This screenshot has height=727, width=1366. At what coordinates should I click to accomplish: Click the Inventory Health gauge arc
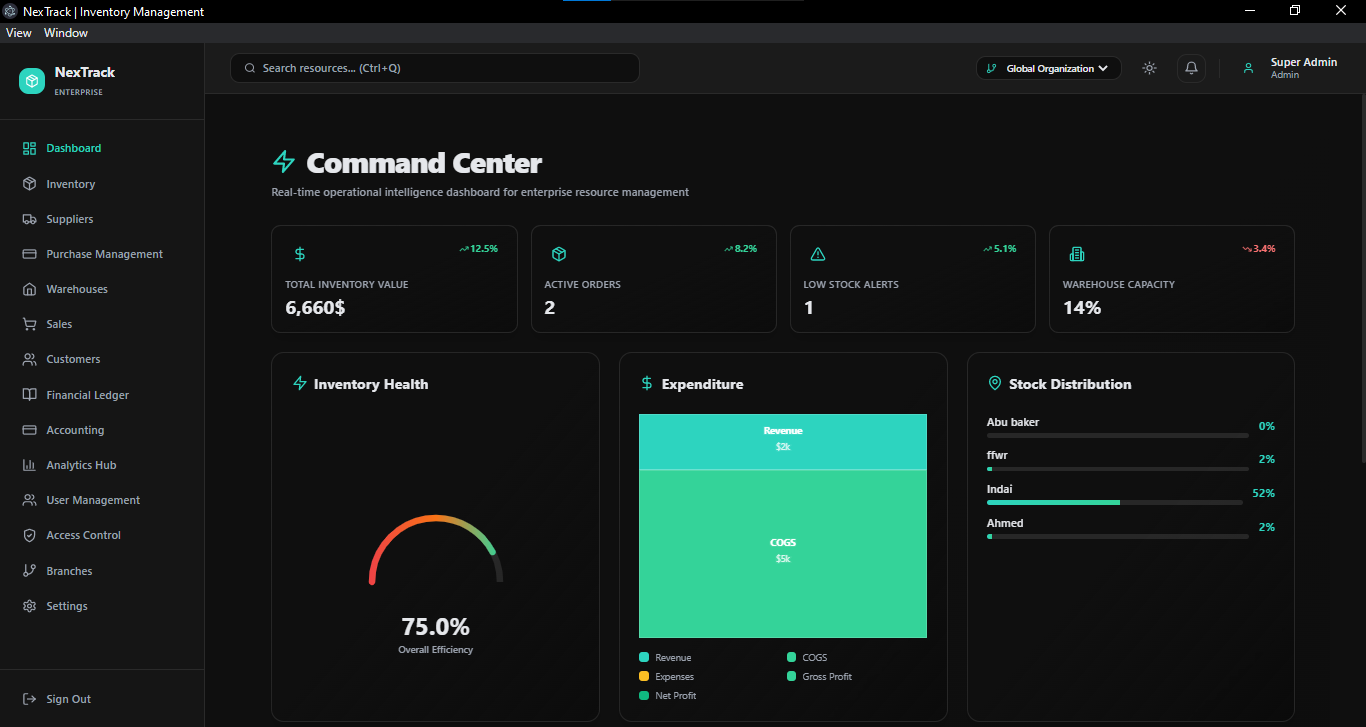pos(436,549)
